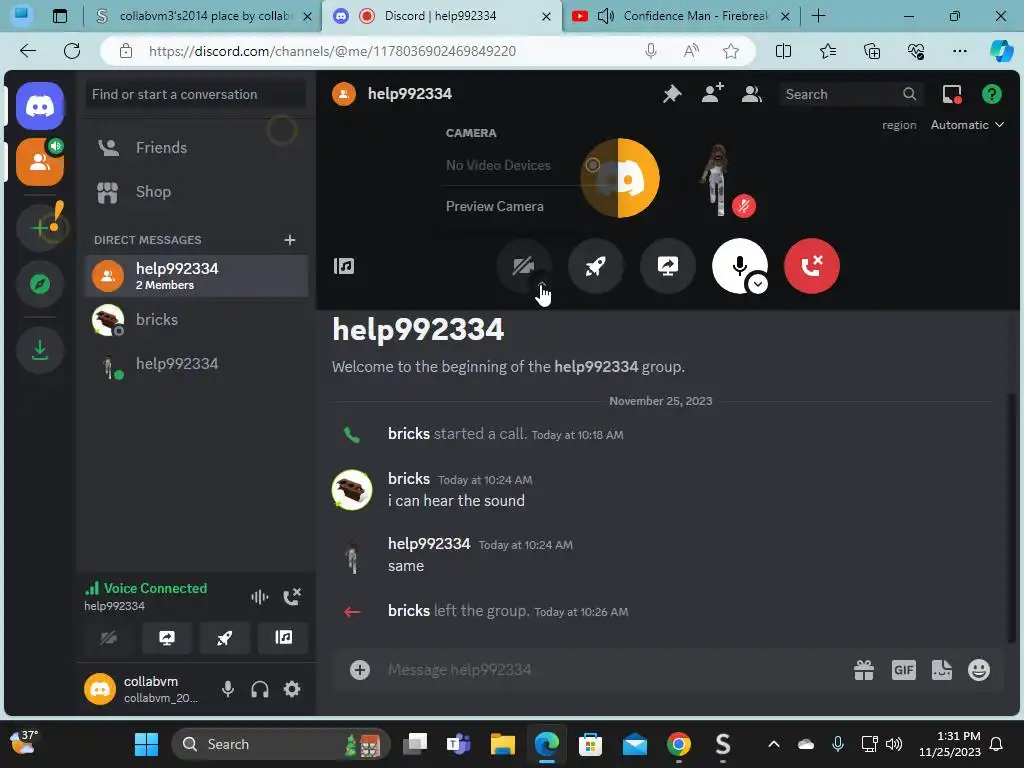Open a new browser tab
The width and height of the screenshot is (1024, 768).
pyautogui.click(x=818, y=16)
